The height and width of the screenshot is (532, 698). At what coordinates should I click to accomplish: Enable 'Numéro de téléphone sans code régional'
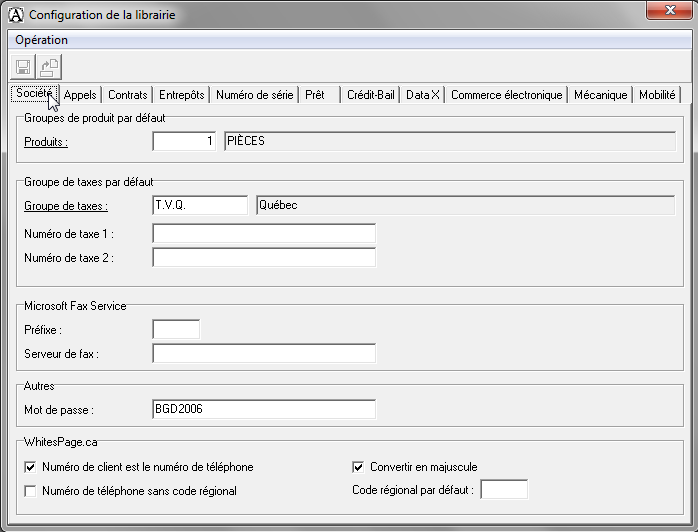[30, 491]
